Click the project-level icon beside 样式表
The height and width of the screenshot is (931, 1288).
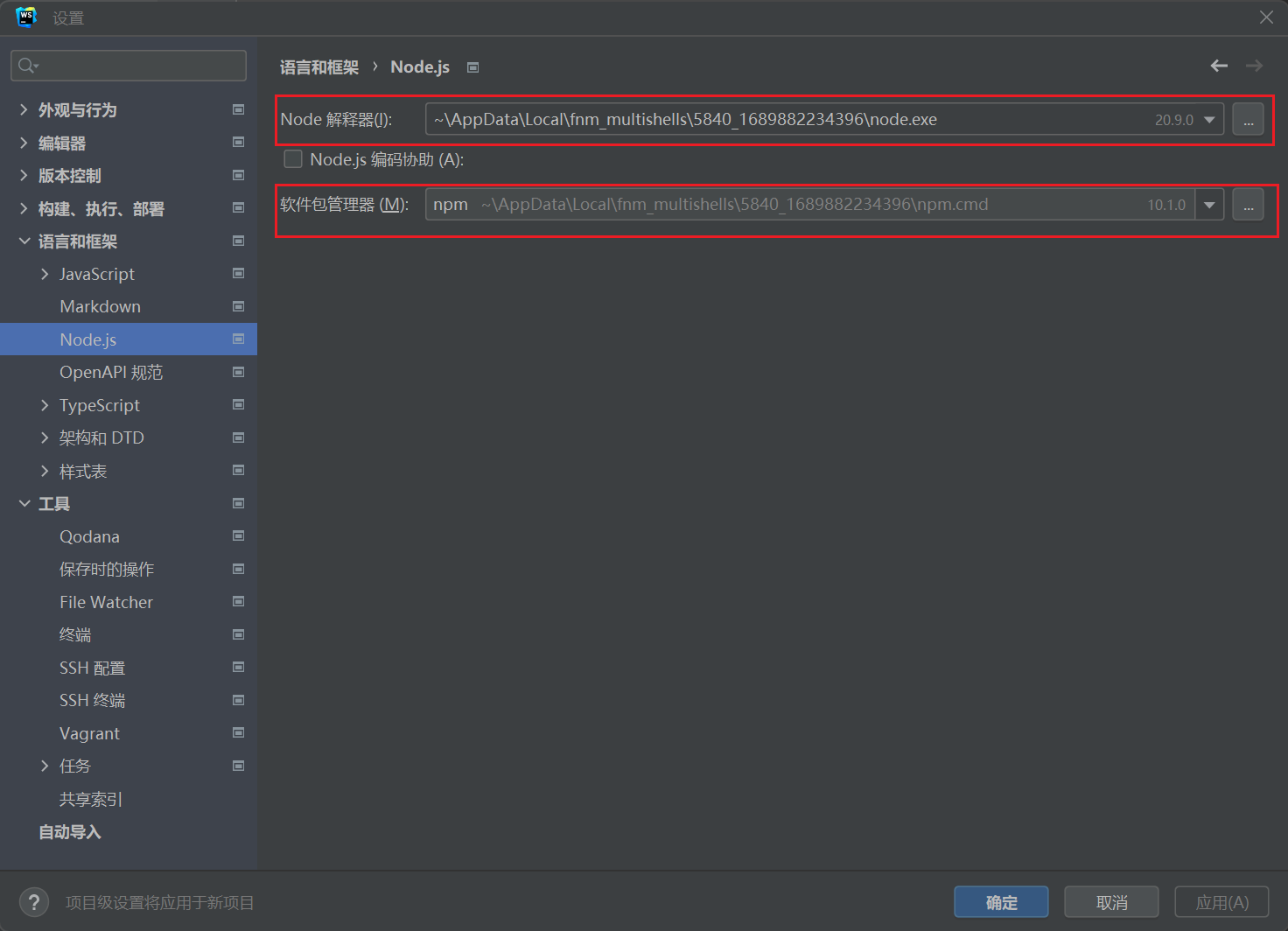point(238,470)
